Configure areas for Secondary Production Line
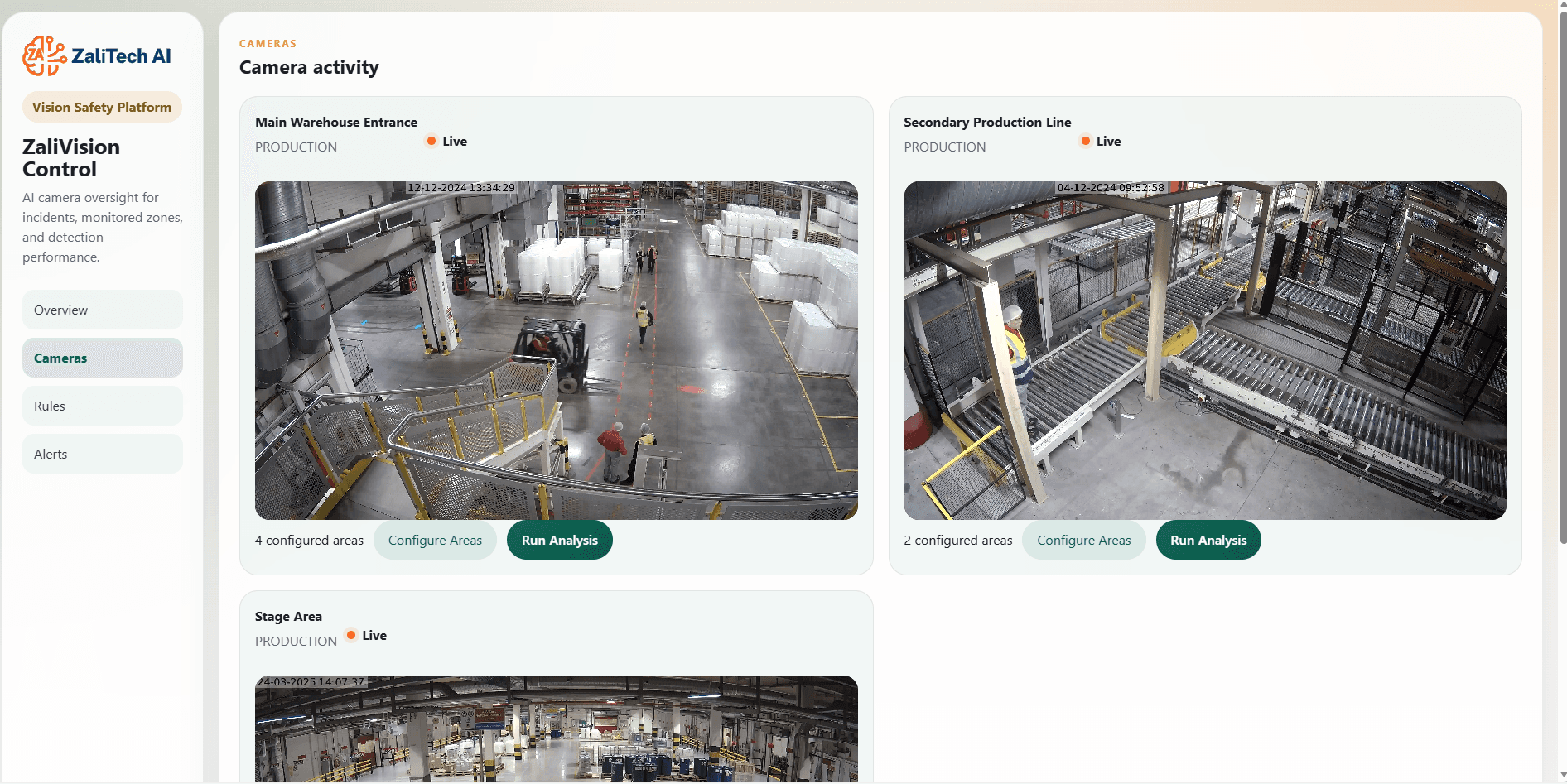Image resolution: width=1567 pixels, height=784 pixels. point(1083,540)
